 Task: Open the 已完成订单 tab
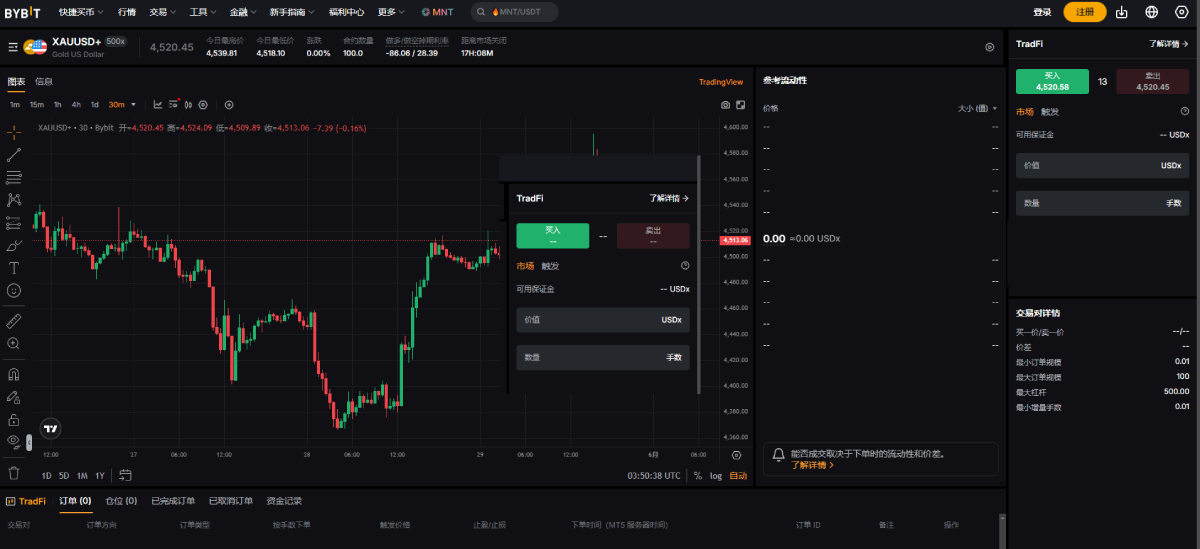[173, 501]
